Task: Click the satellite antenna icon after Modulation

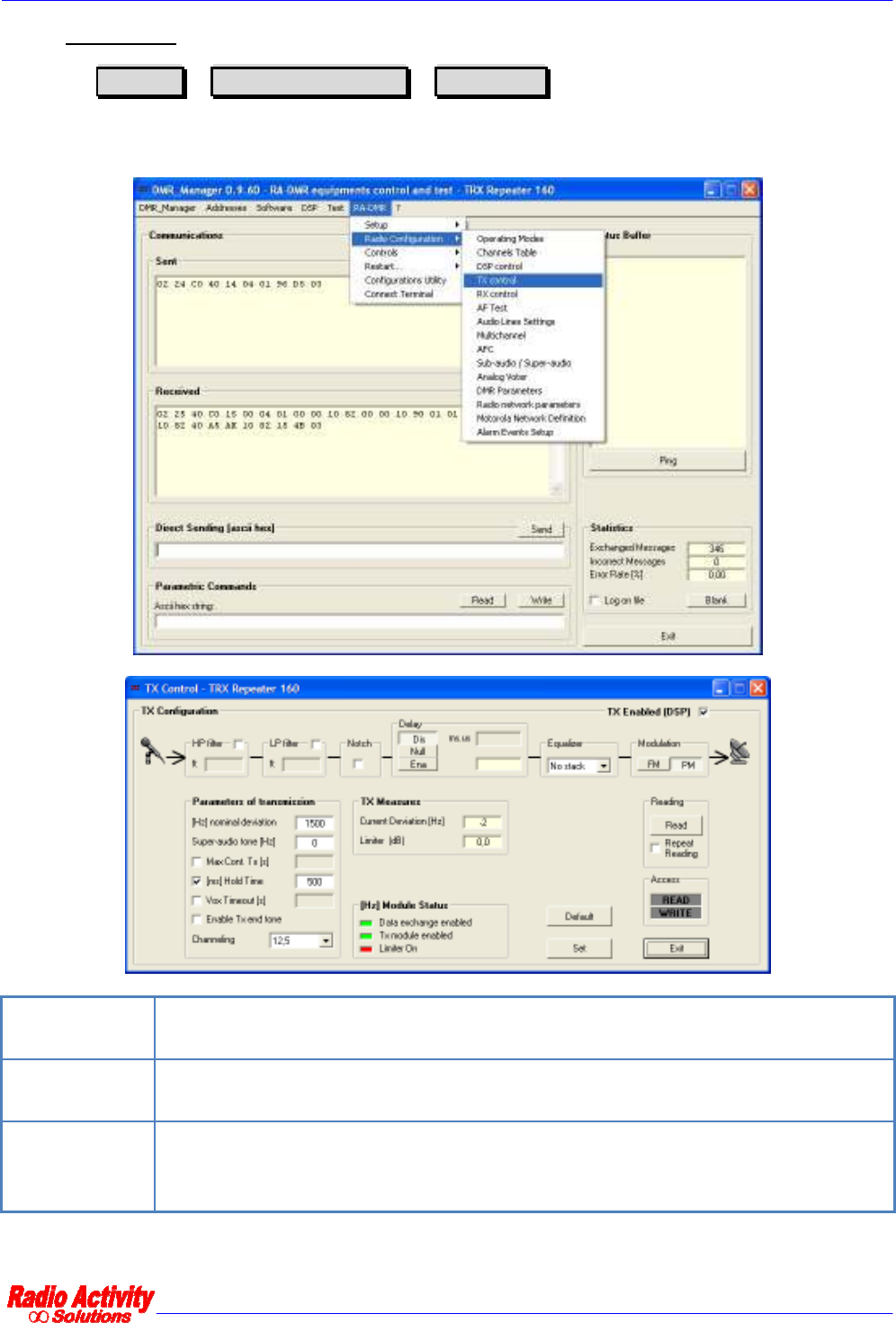Action: [739, 751]
